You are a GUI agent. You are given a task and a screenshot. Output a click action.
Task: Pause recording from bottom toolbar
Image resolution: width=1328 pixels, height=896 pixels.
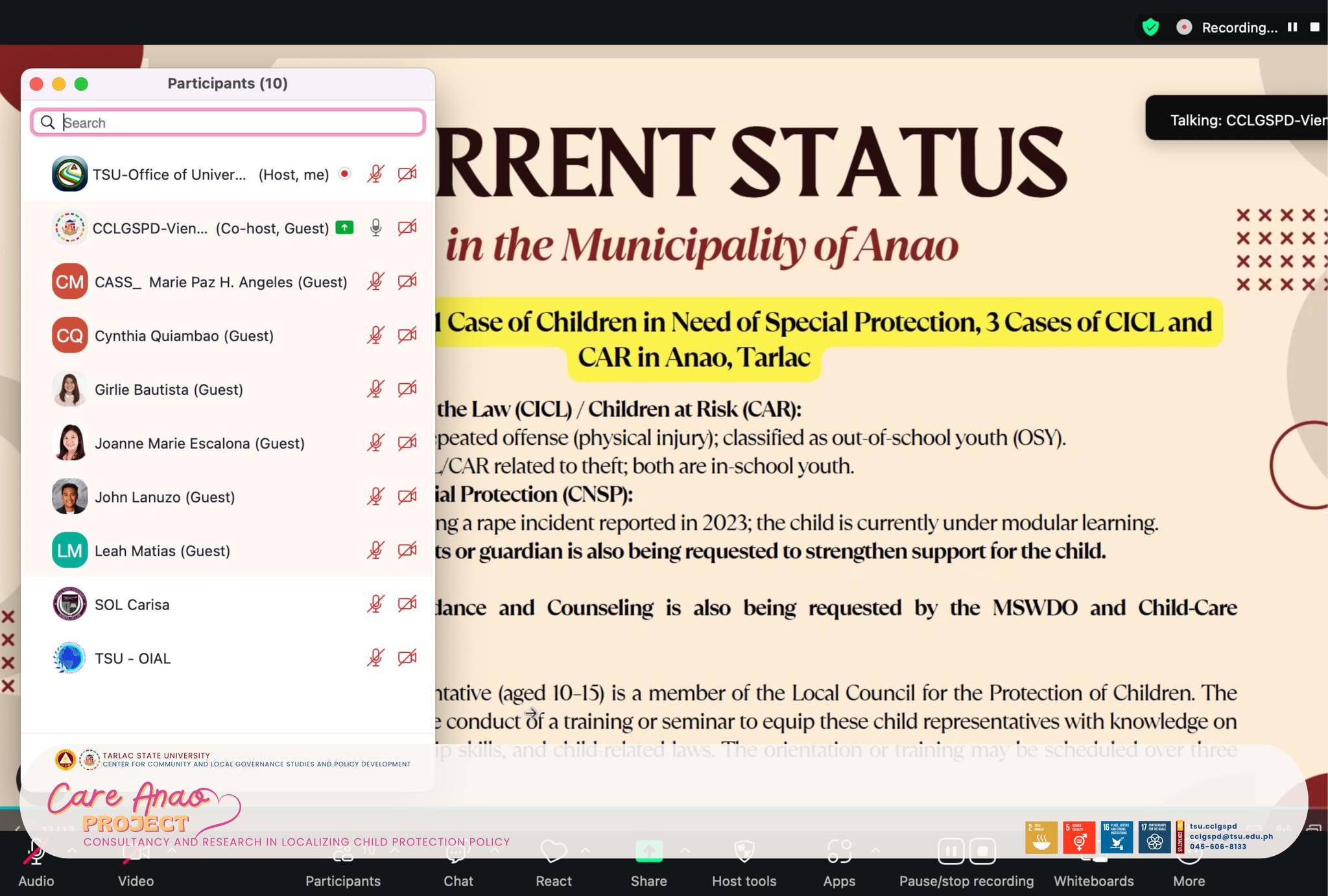[x=951, y=851]
